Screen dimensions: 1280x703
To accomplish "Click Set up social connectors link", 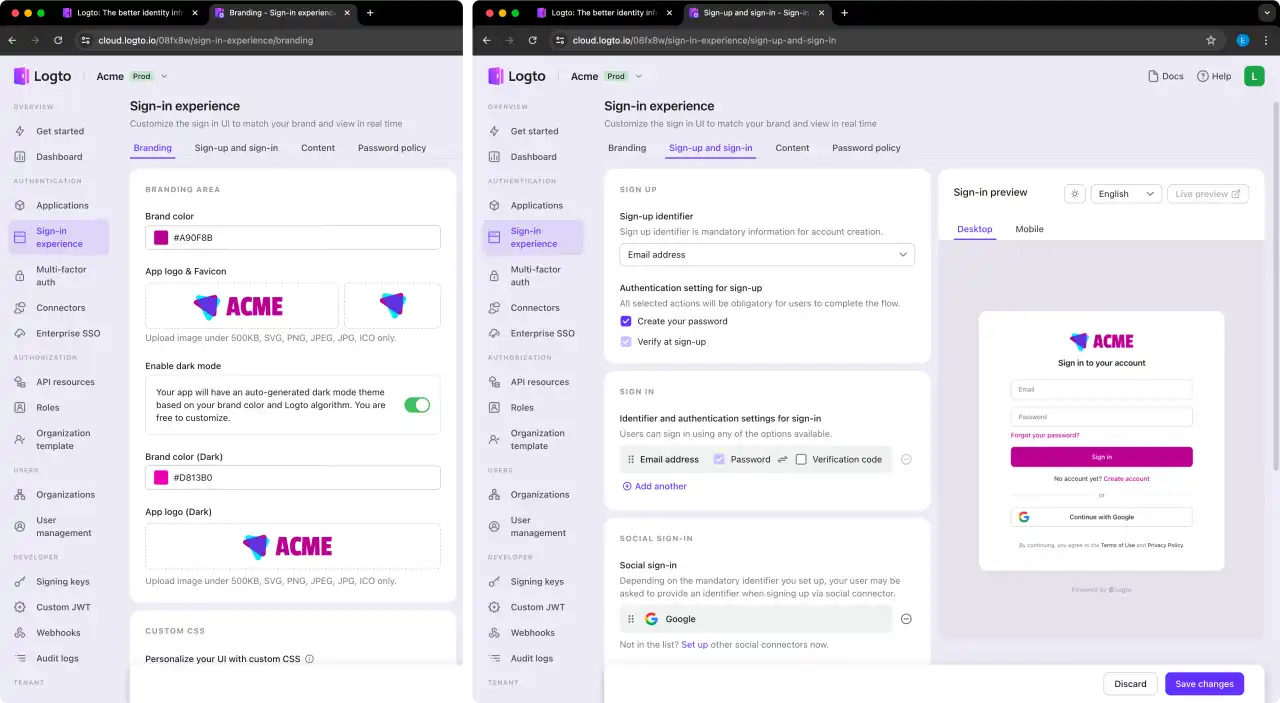I will coord(694,645).
